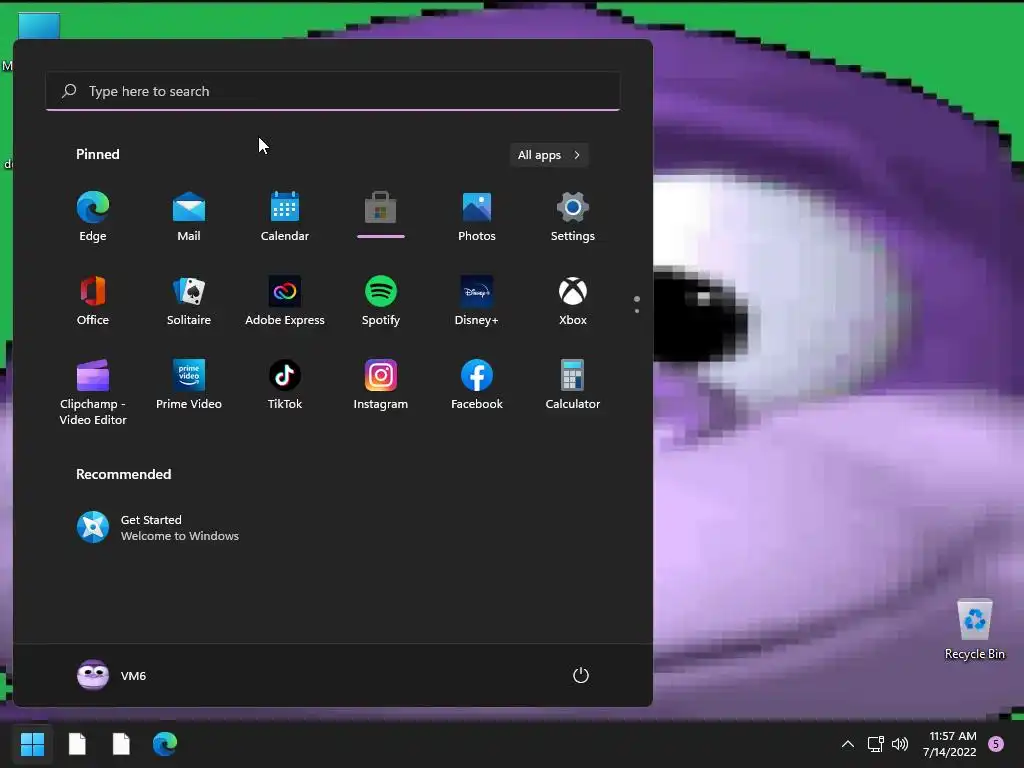Click the Windows Start button in taskbar

(32, 744)
